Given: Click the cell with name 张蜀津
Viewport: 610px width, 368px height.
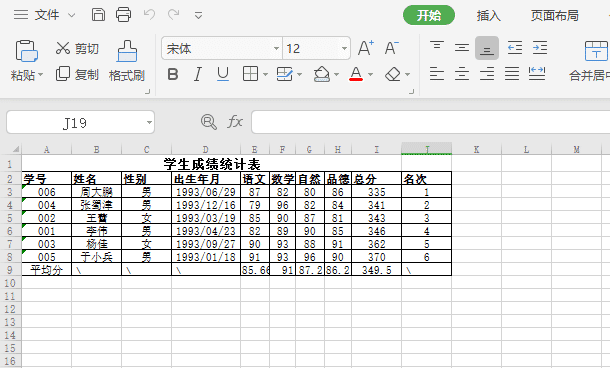Looking at the screenshot, I should 96,205.
